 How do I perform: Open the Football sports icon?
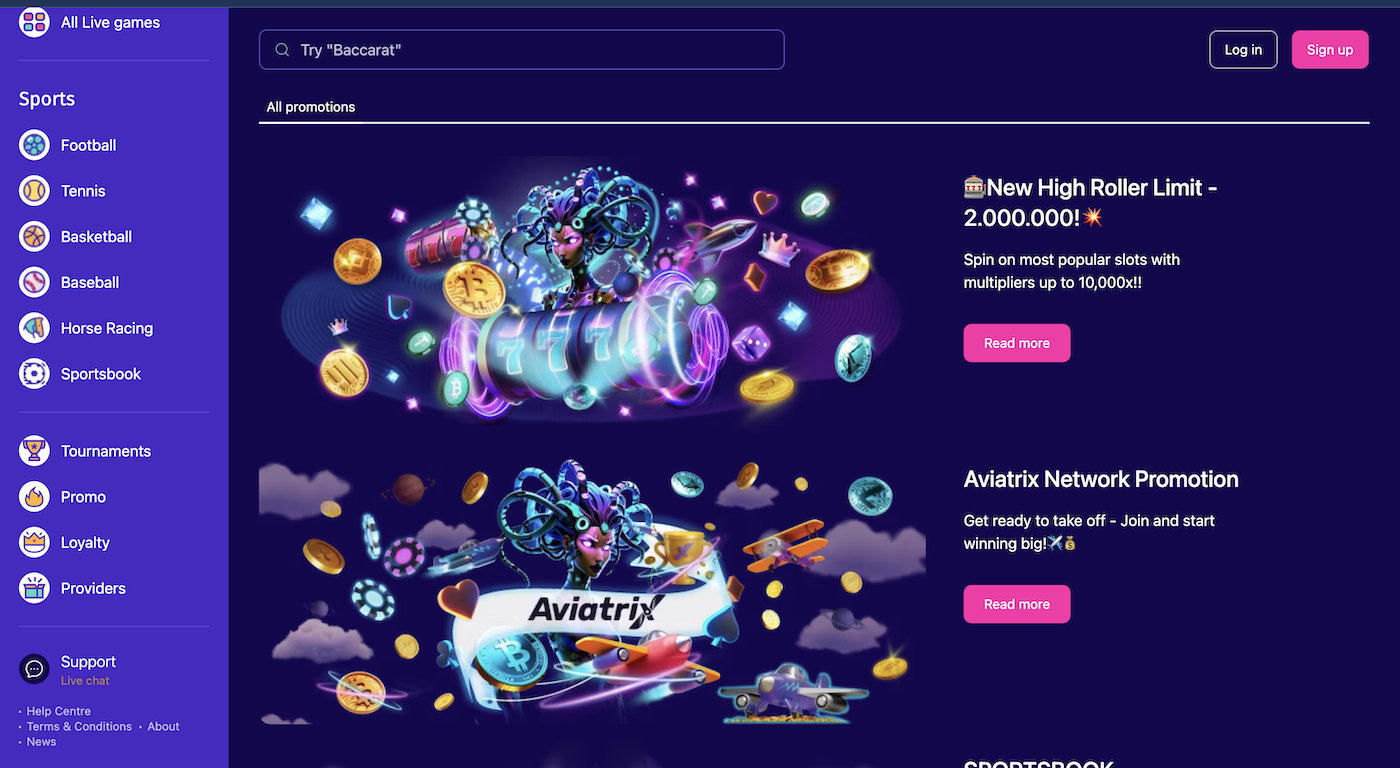pos(34,145)
